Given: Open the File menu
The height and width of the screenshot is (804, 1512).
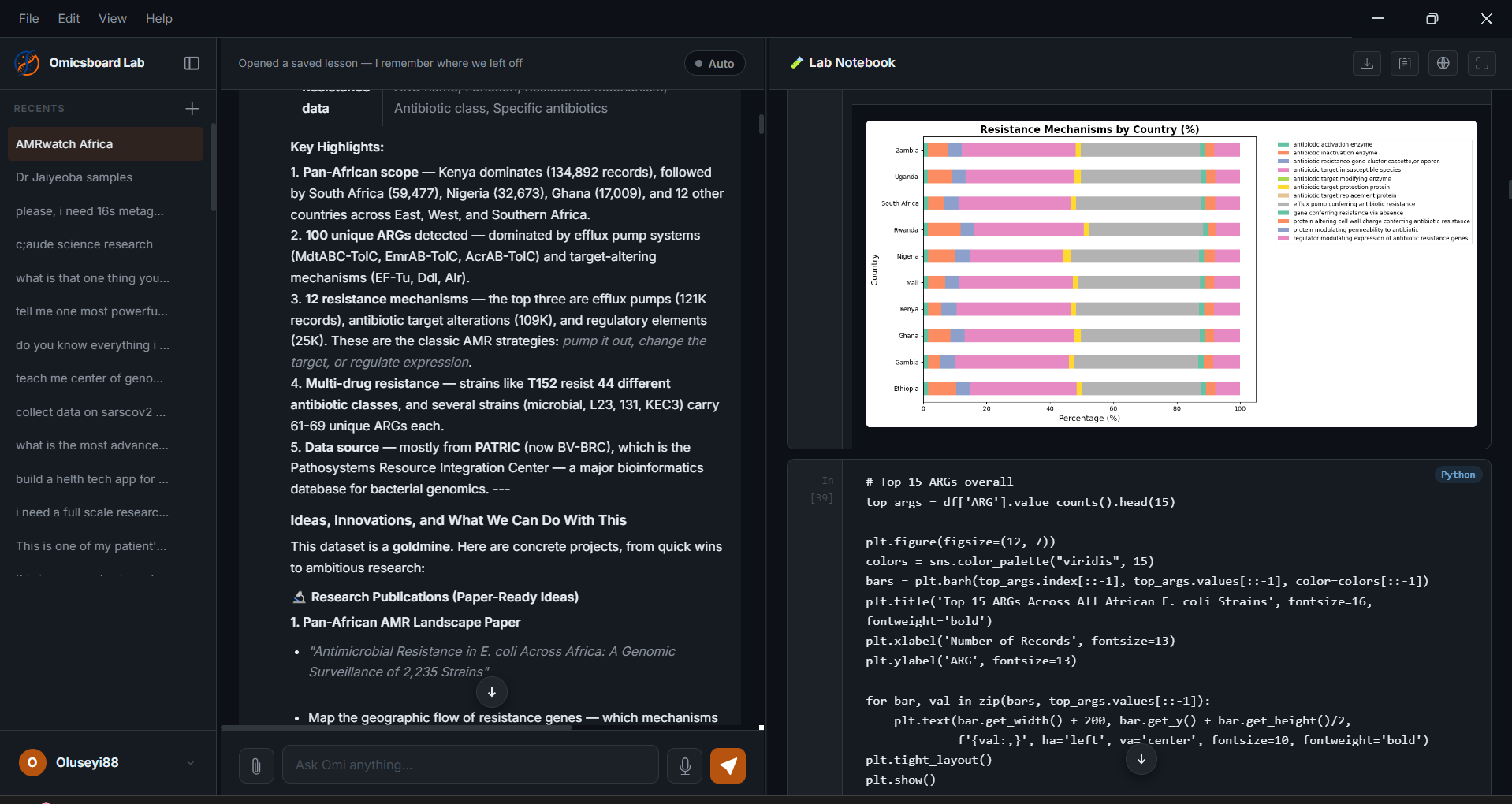Looking at the screenshot, I should 29,18.
